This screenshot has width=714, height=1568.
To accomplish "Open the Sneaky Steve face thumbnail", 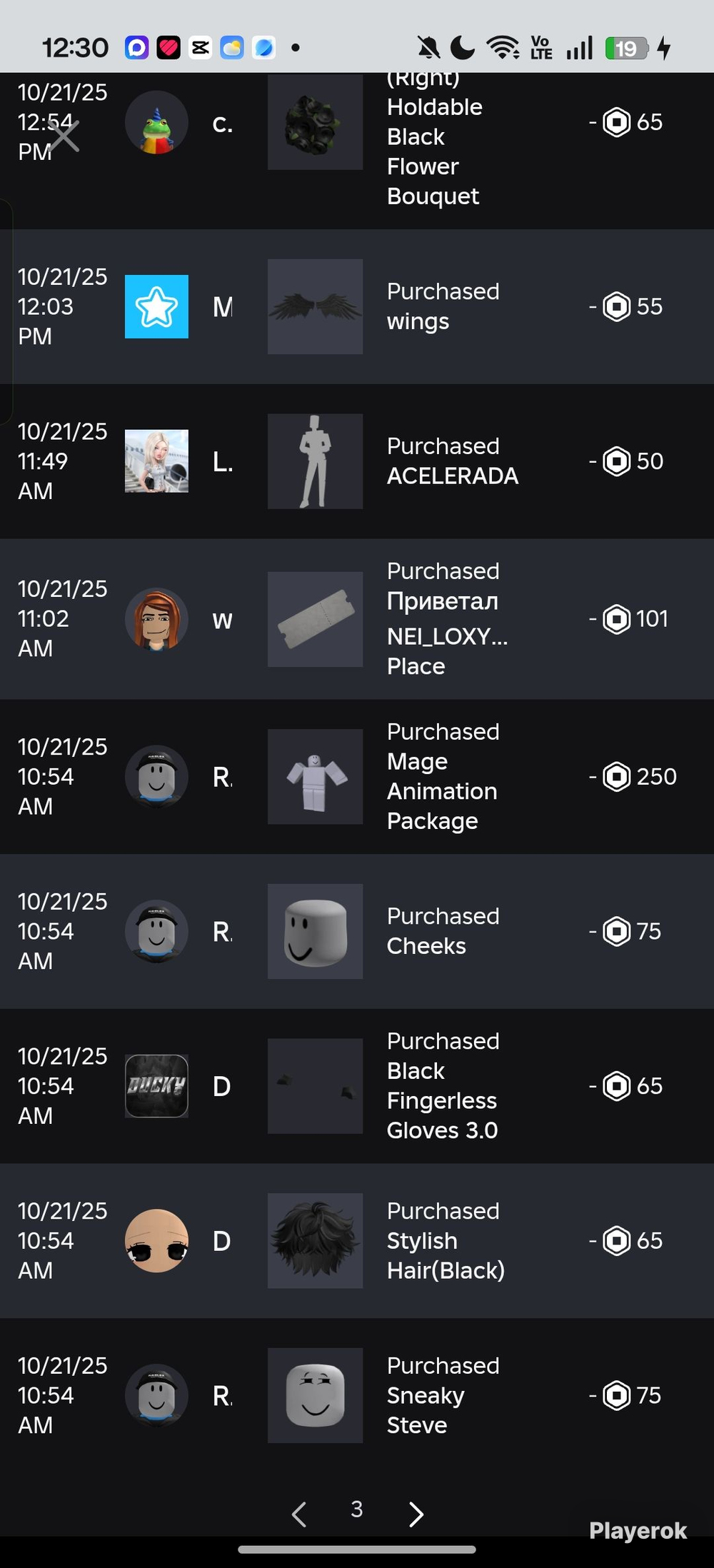I will [315, 1395].
